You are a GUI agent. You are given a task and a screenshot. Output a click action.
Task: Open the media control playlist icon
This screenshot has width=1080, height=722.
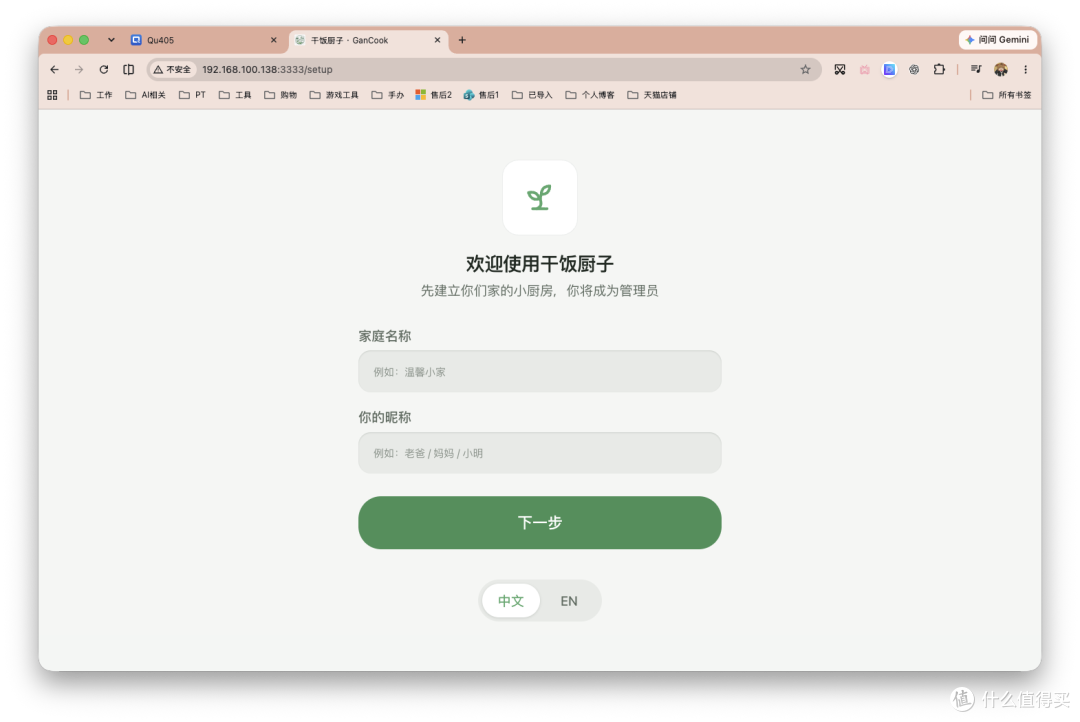(x=976, y=70)
